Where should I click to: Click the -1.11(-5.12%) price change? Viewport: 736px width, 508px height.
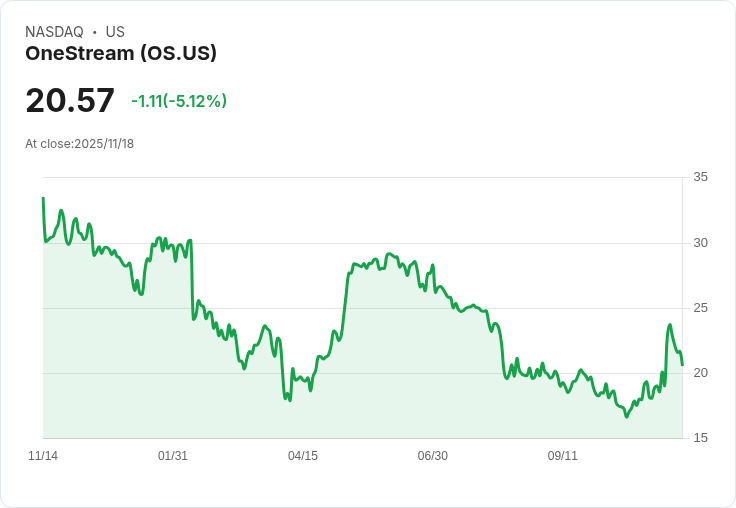pos(179,101)
